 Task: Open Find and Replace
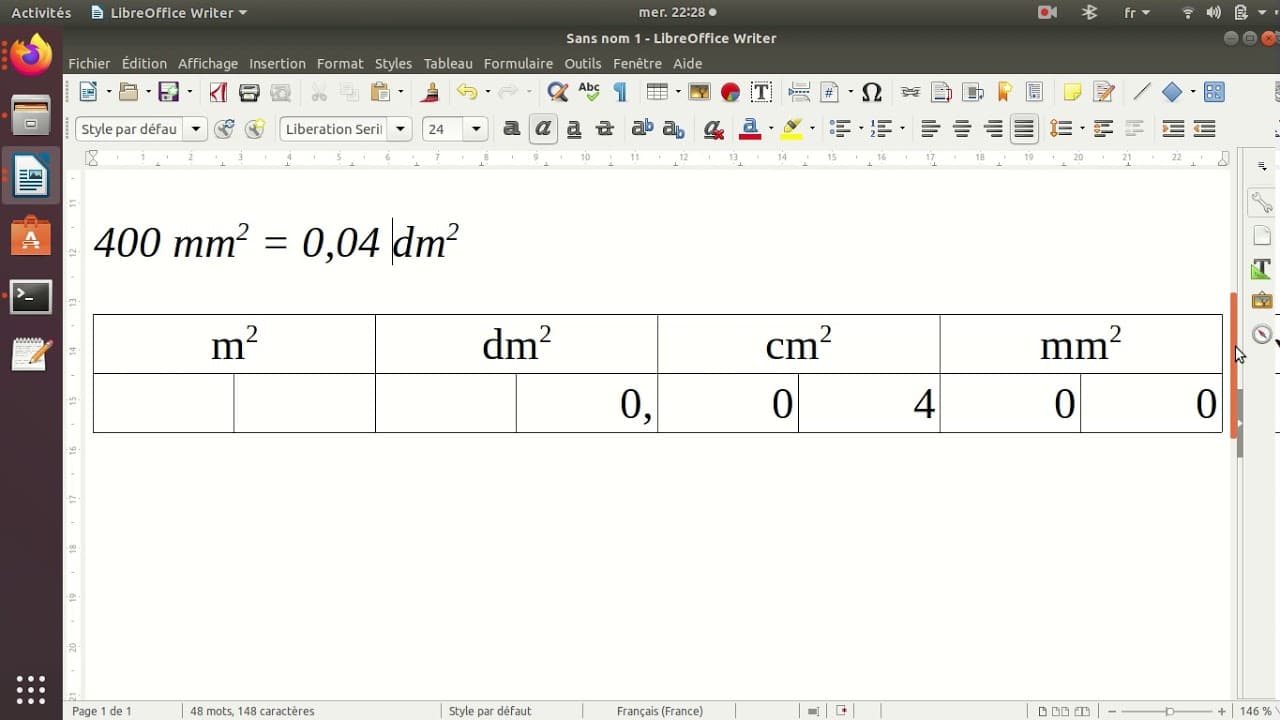558,92
